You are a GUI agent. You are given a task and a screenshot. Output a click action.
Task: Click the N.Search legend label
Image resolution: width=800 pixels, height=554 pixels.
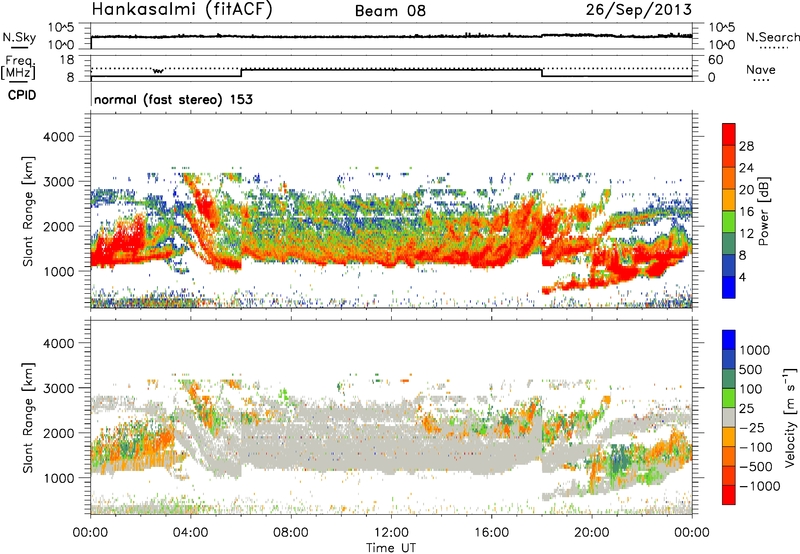773,37
